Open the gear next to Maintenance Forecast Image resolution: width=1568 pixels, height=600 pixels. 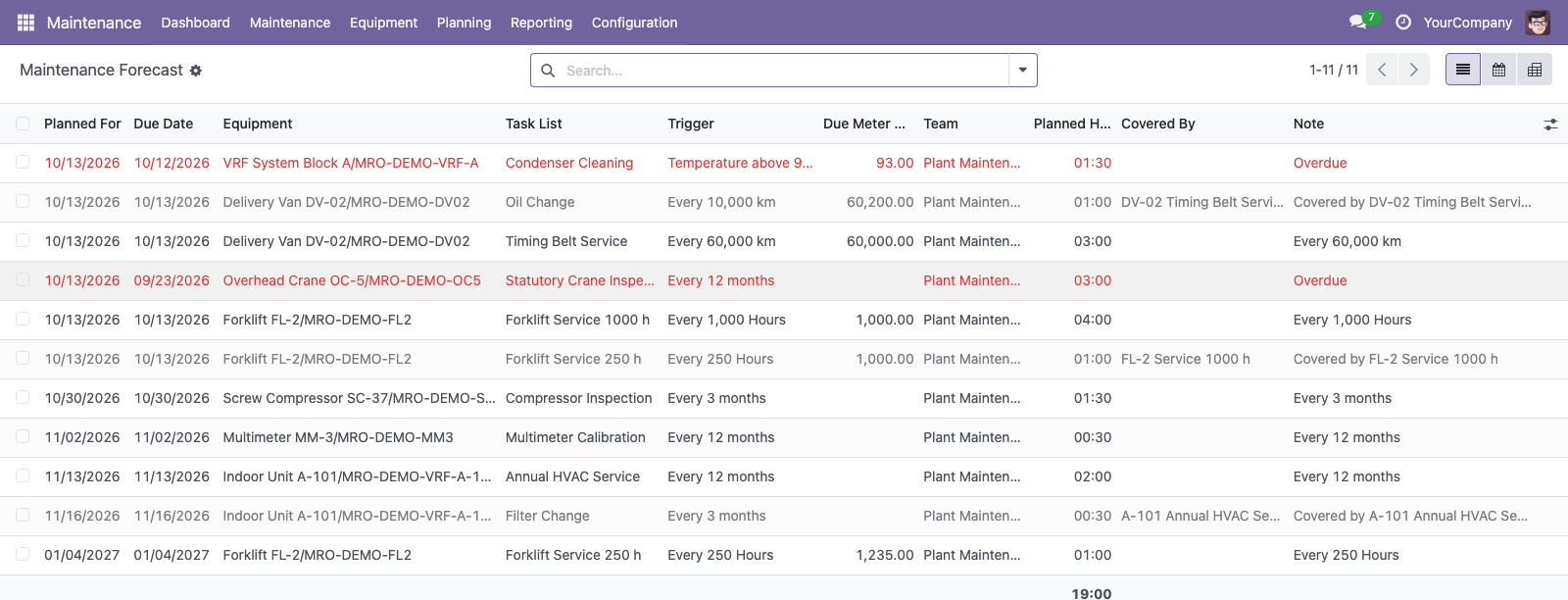(196, 71)
